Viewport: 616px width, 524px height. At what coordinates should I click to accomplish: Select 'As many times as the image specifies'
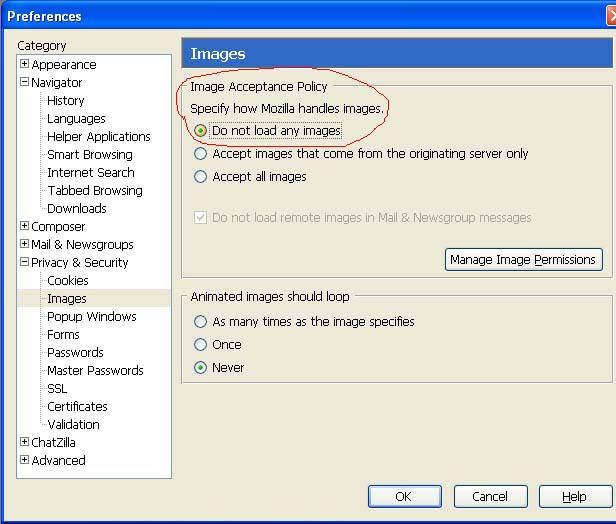tap(201, 322)
